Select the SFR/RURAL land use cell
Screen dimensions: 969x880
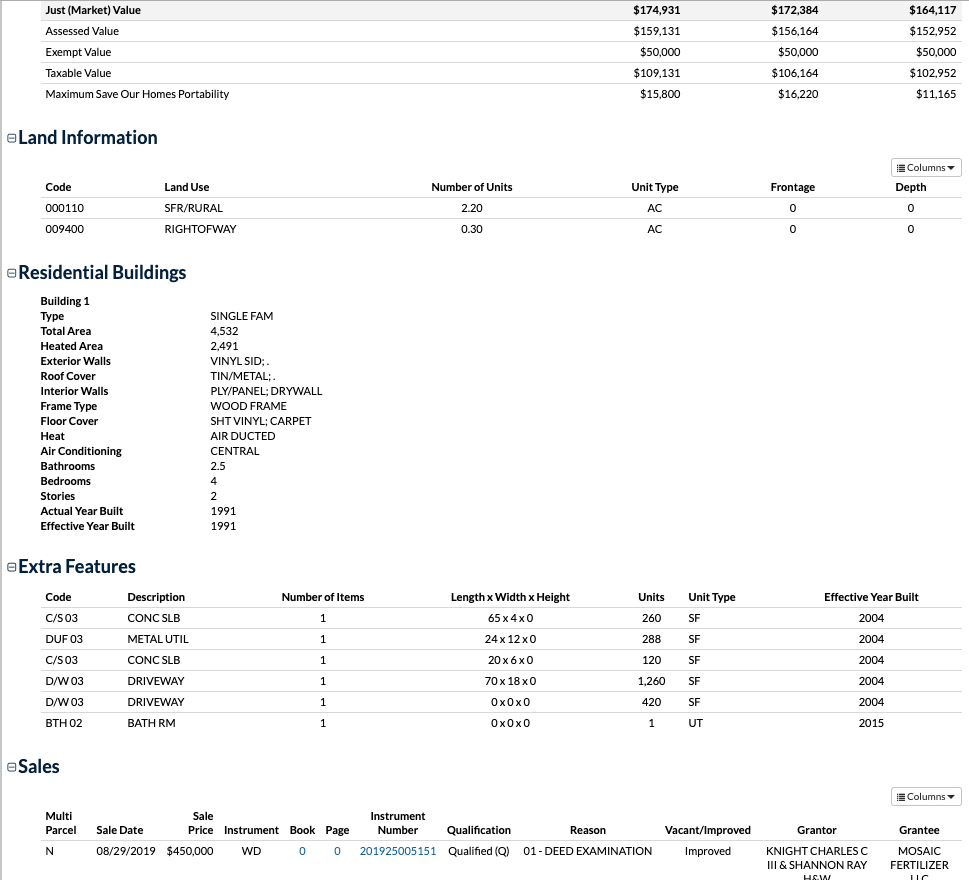(193, 208)
